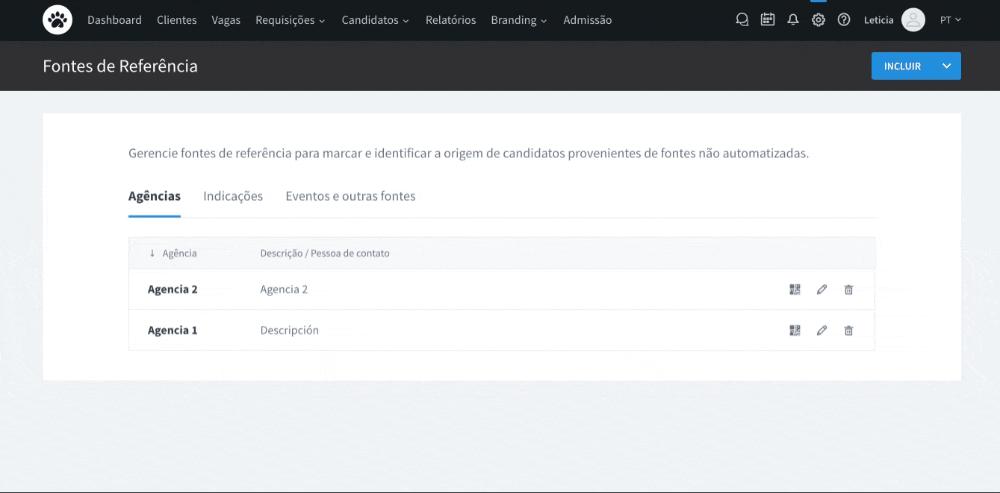Expand the Candidatos dropdown menu
The width and height of the screenshot is (1000, 493).
point(375,20)
